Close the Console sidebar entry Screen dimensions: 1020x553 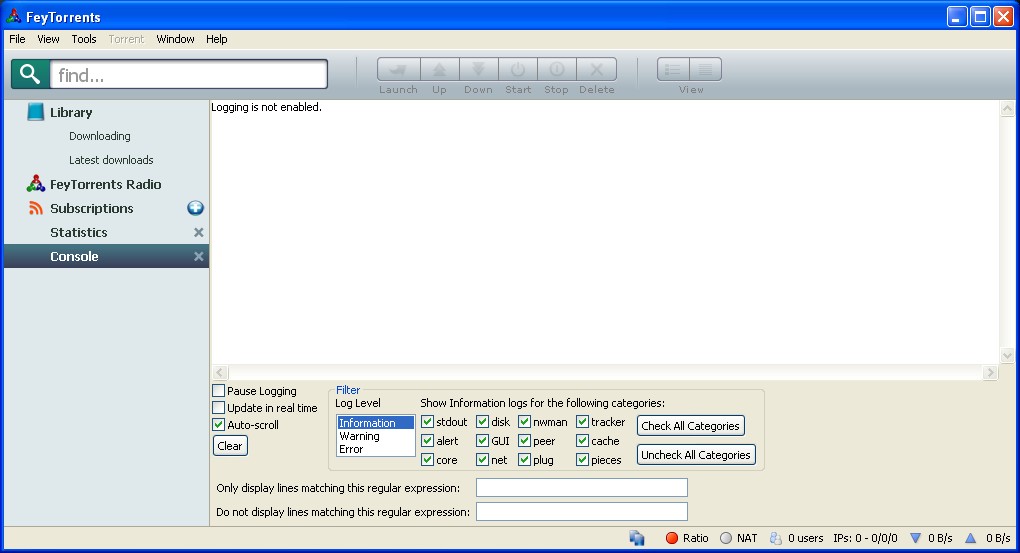tap(198, 256)
